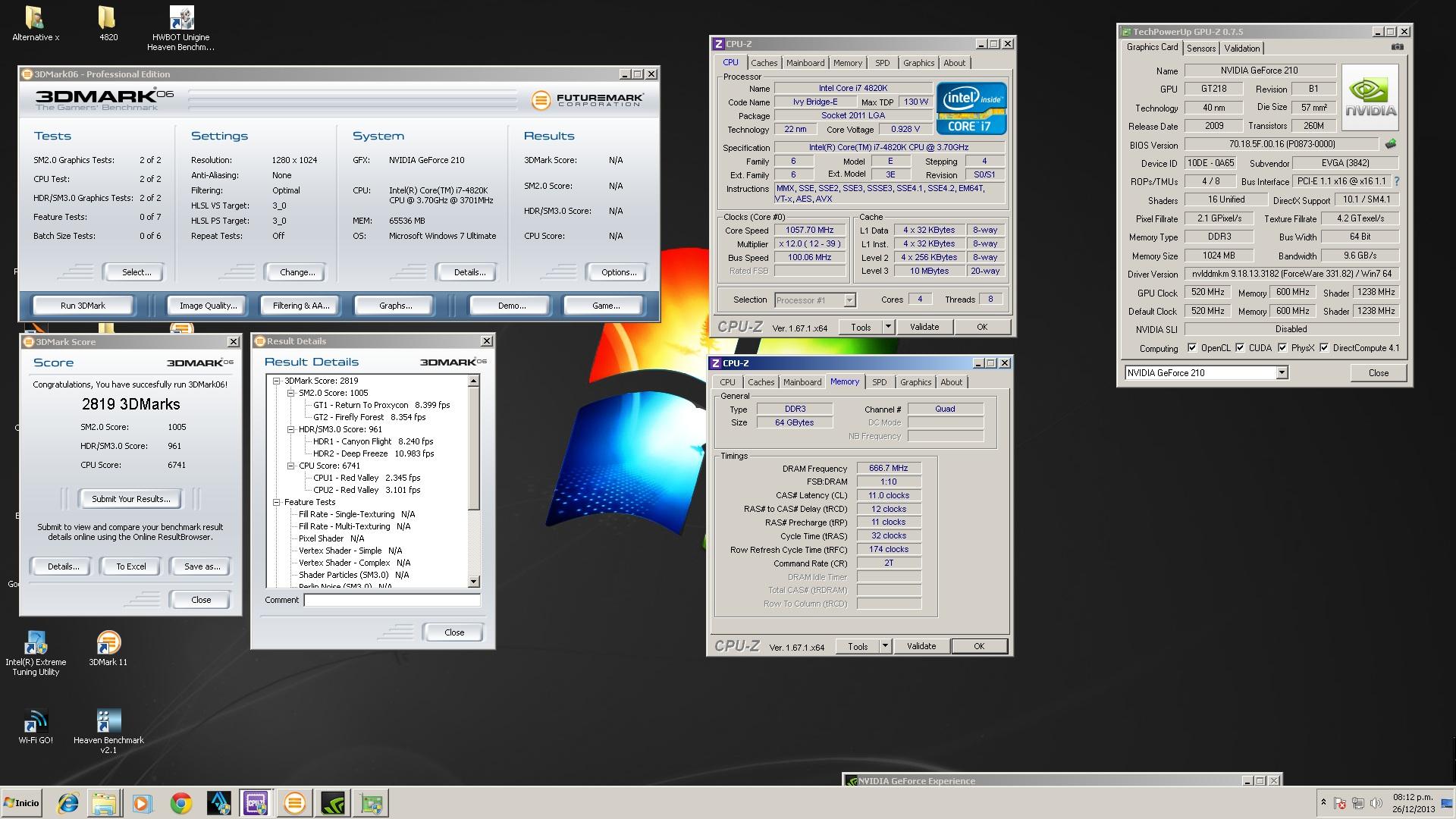Click the NVIDIA logo in GPU-Z
This screenshot has height=819, width=1456.
tap(1370, 98)
